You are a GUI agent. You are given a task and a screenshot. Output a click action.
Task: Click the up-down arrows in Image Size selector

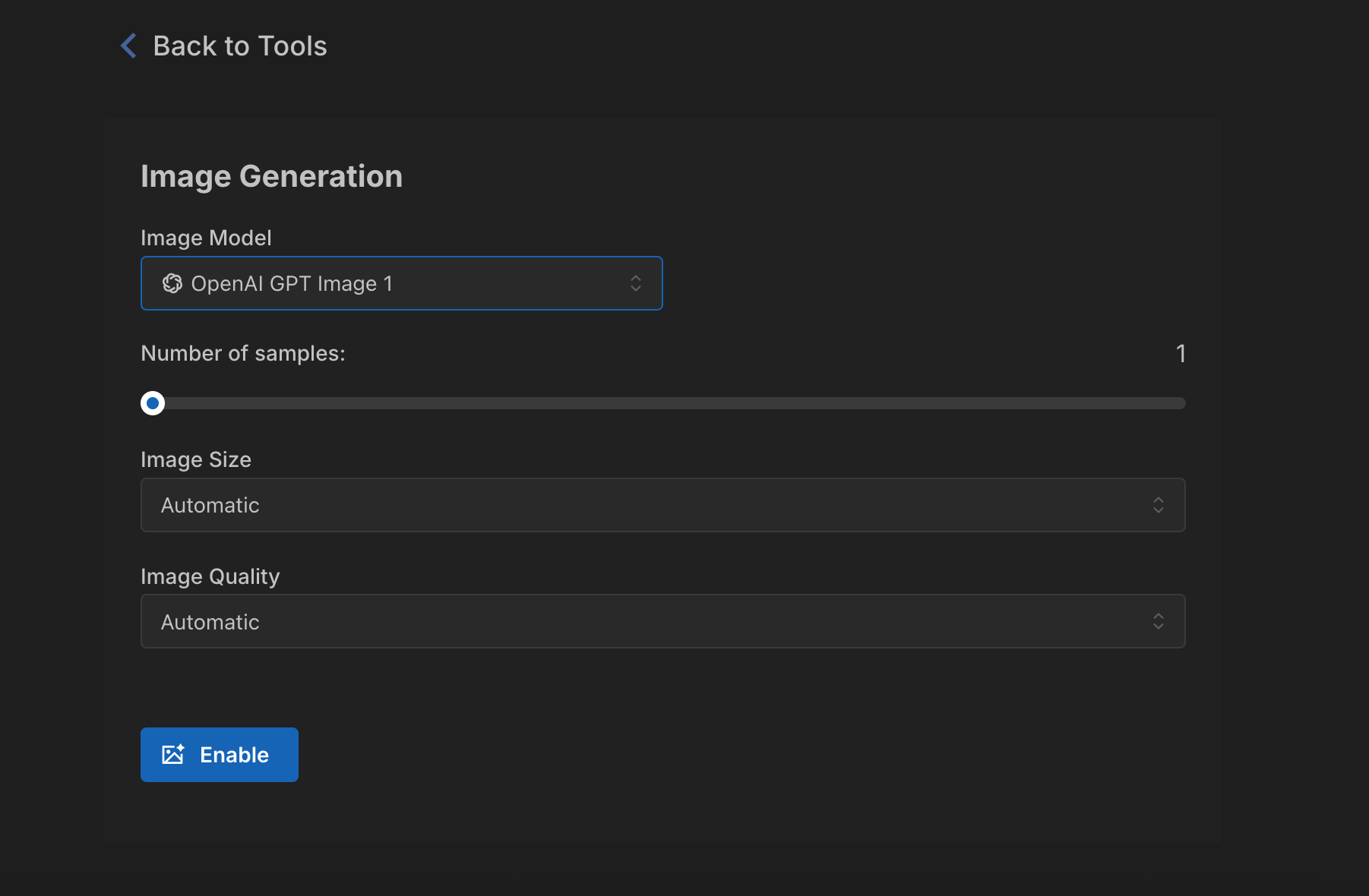(1159, 505)
